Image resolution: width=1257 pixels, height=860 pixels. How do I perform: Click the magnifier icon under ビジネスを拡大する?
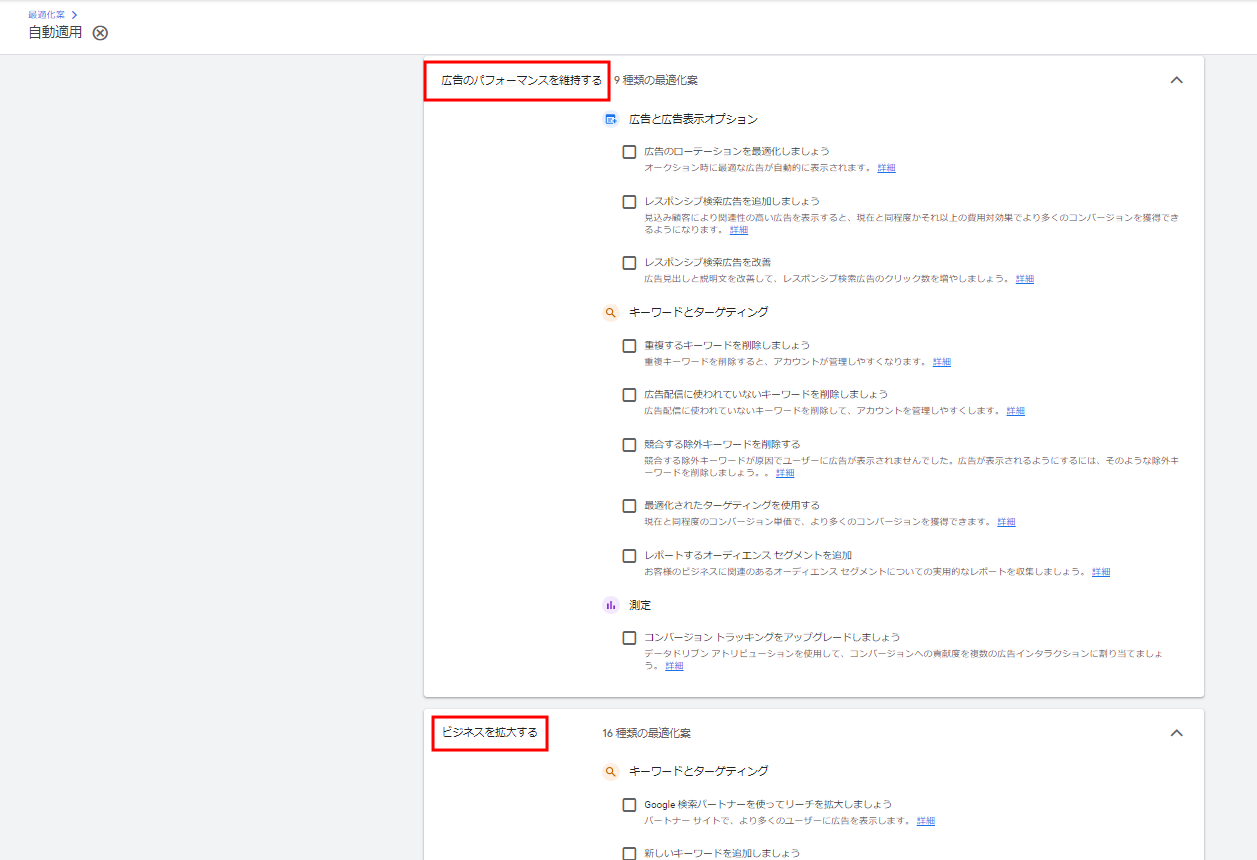tap(611, 771)
